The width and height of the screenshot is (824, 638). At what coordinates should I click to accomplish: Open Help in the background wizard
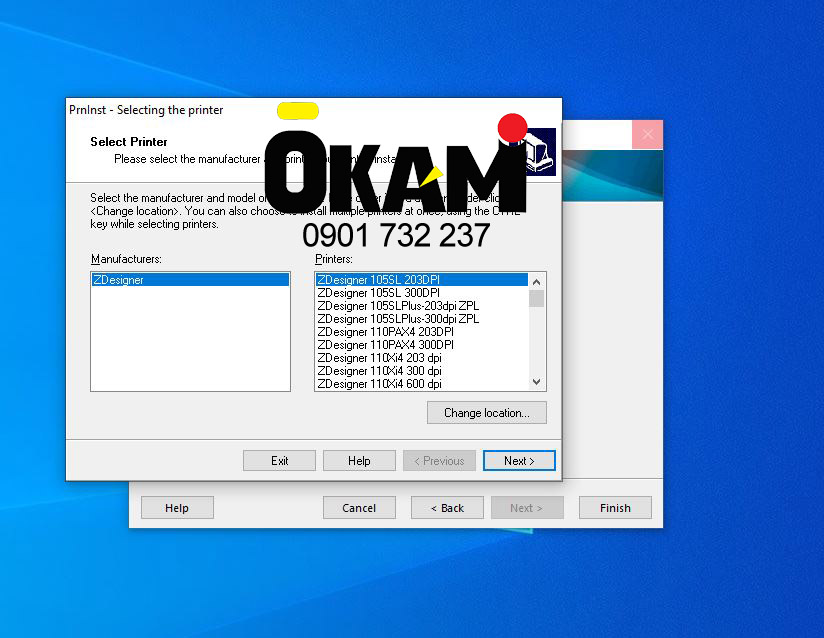pyautogui.click(x=177, y=508)
